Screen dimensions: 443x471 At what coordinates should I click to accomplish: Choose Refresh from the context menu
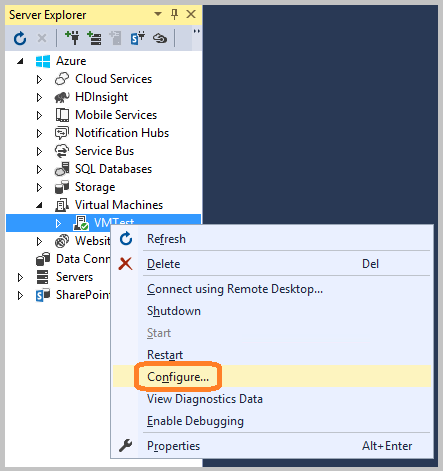272,239
